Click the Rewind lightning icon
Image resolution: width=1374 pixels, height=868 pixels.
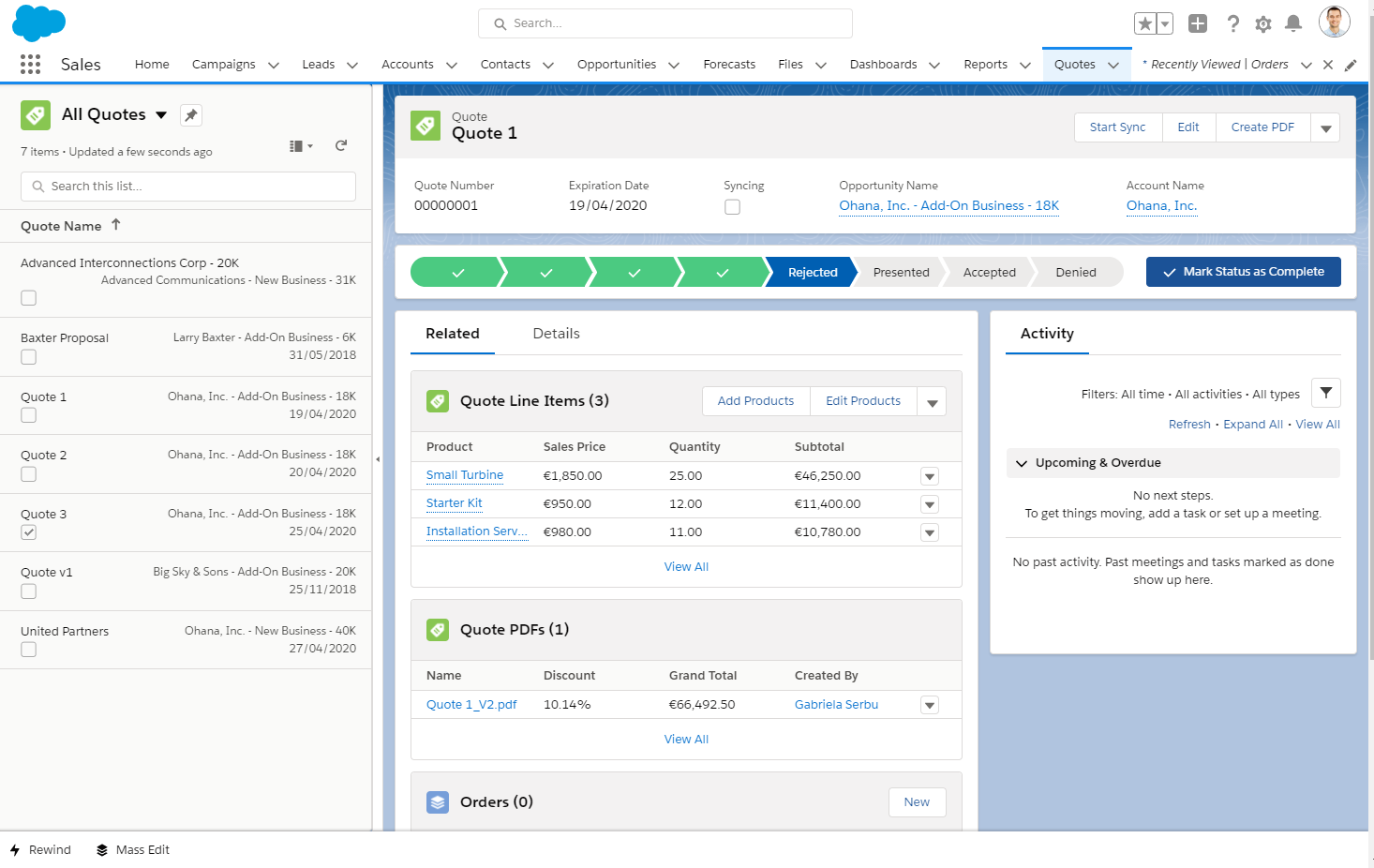[x=15, y=850]
